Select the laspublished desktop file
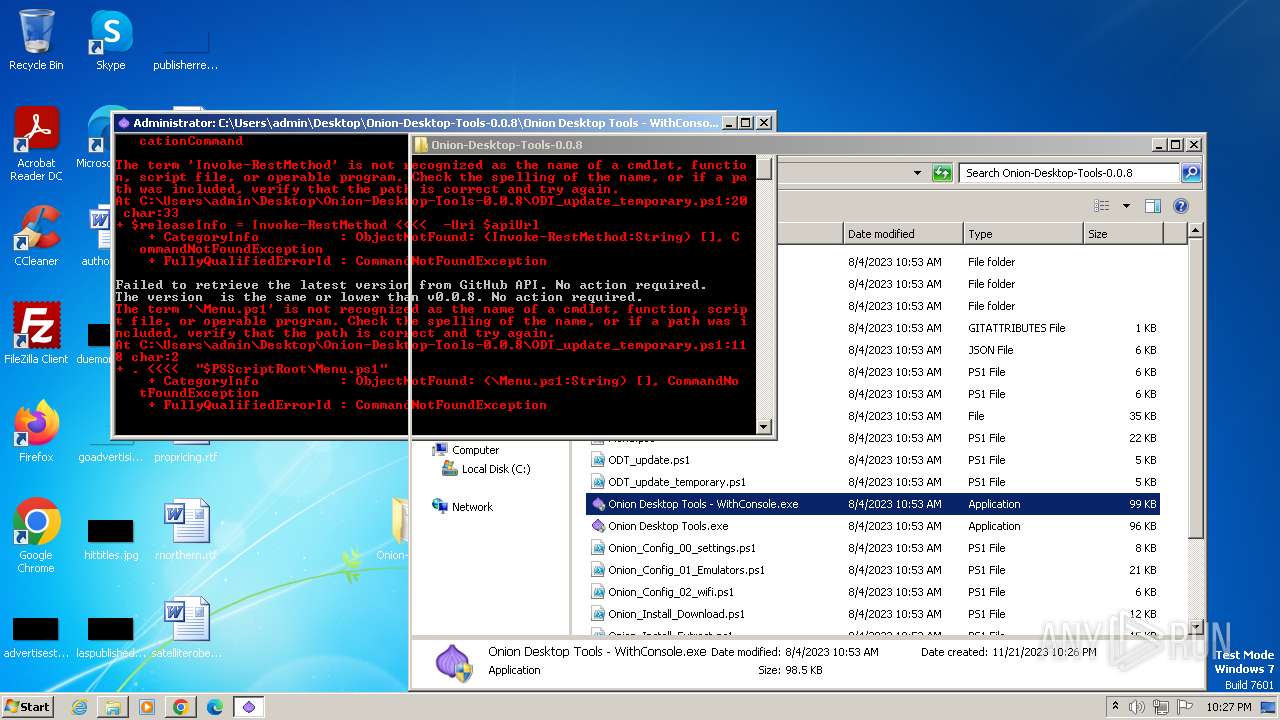The image size is (1280, 720). [x=111, y=638]
